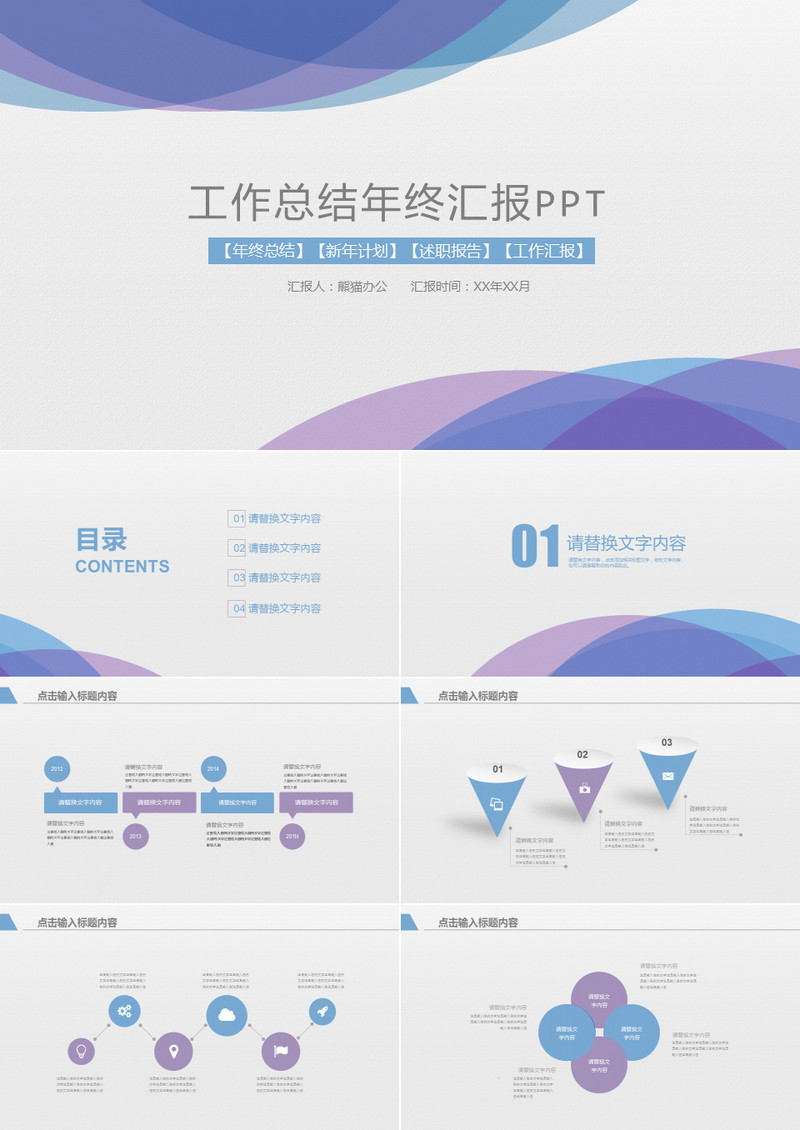800x1130 pixels.
Task: Select bottom purple circle in four-circle diagram
Action: 599,1064
